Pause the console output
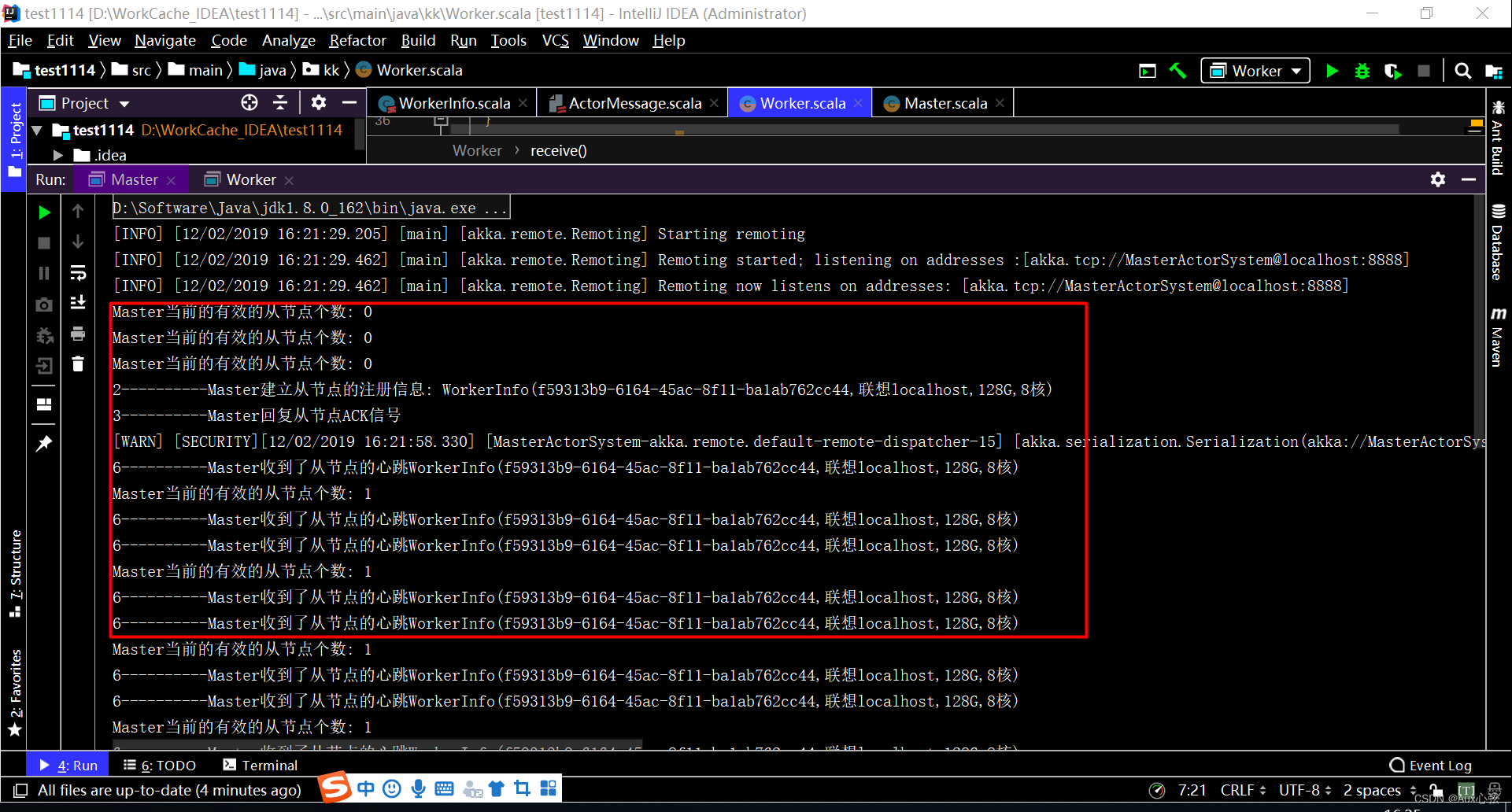 click(43, 273)
